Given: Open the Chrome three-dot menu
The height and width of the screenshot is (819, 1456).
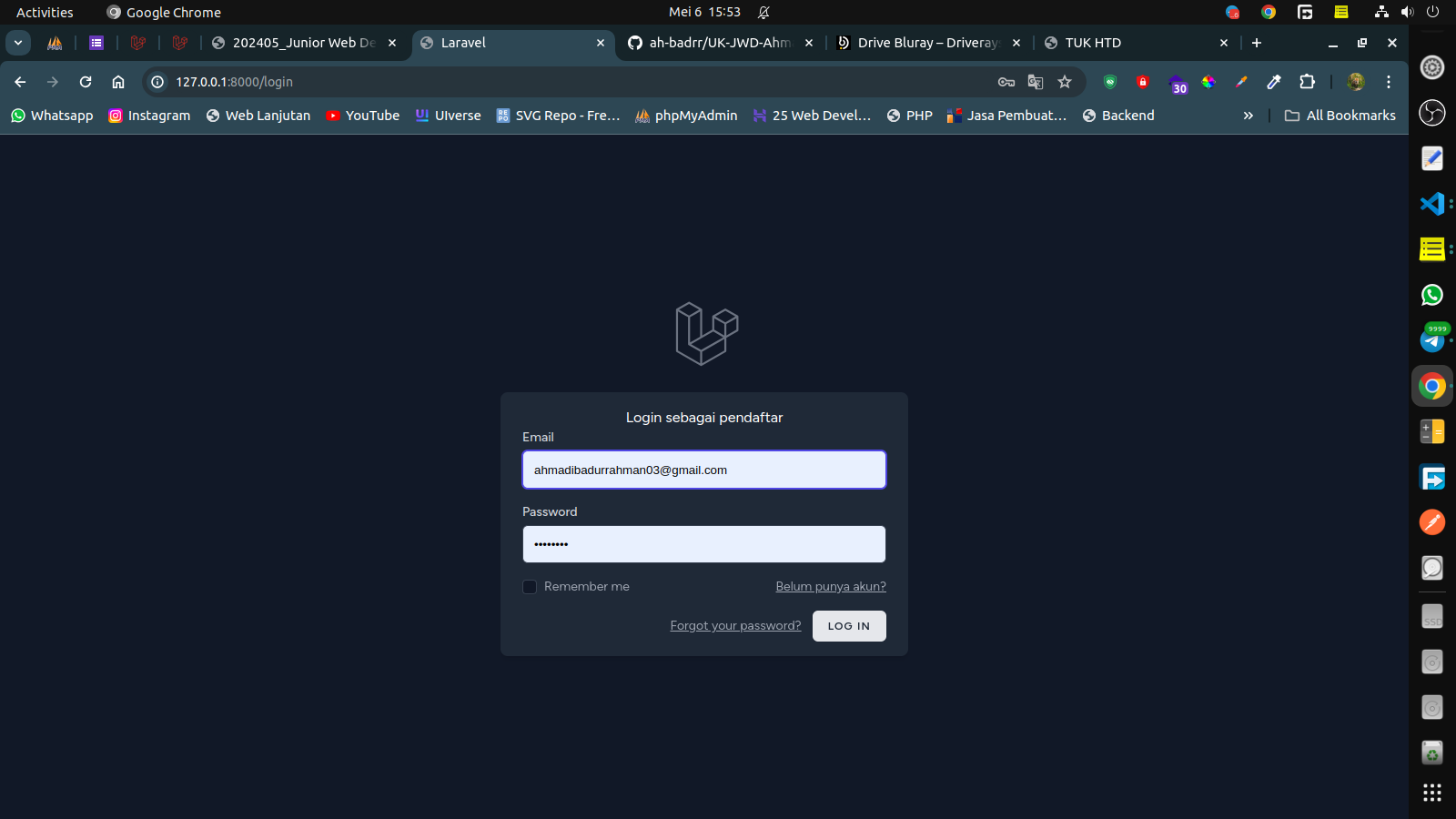Looking at the screenshot, I should pyautogui.click(x=1389, y=82).
